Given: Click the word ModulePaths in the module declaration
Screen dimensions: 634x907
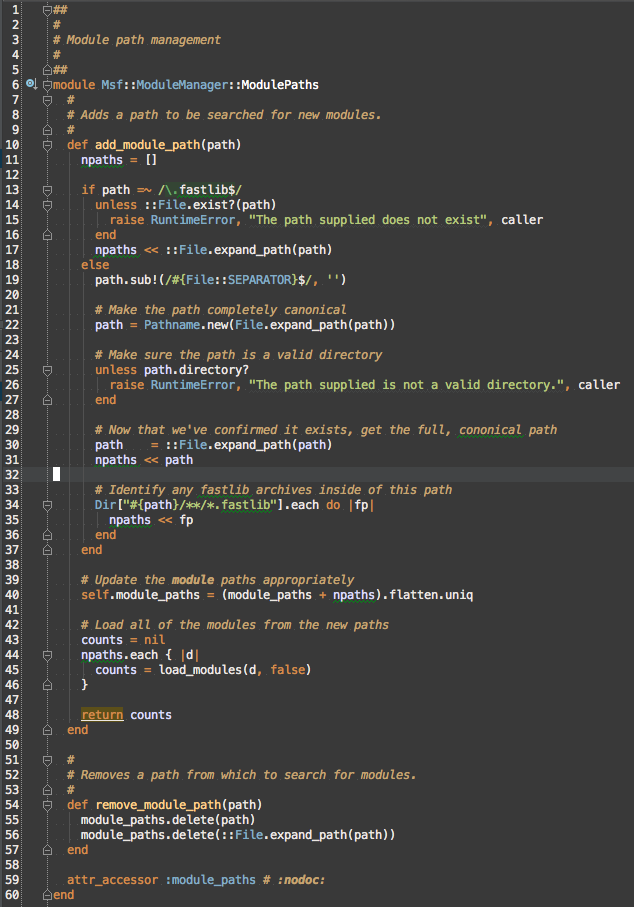Looking at the screenshot, I should pyautogui.click(x=280, y=85).
